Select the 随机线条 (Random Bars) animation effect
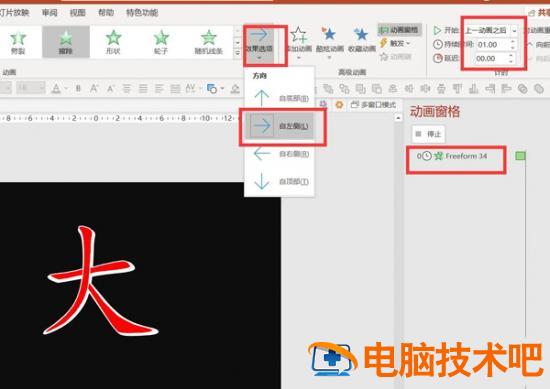The width and height of the screenshot is (550, 389). 208,42
